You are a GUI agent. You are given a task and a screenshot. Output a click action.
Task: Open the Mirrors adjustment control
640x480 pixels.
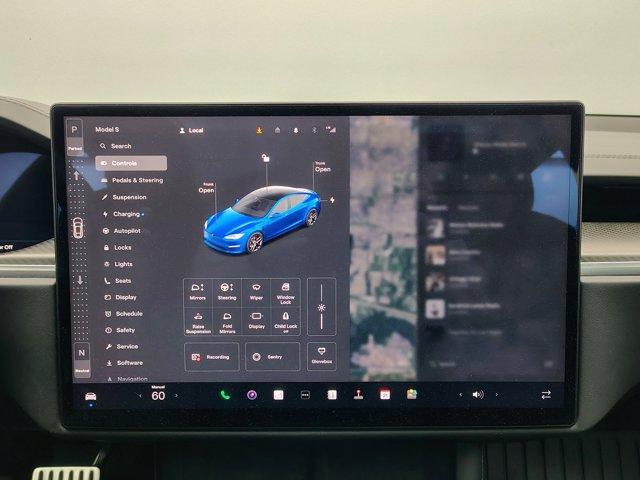tap(198, 292)
